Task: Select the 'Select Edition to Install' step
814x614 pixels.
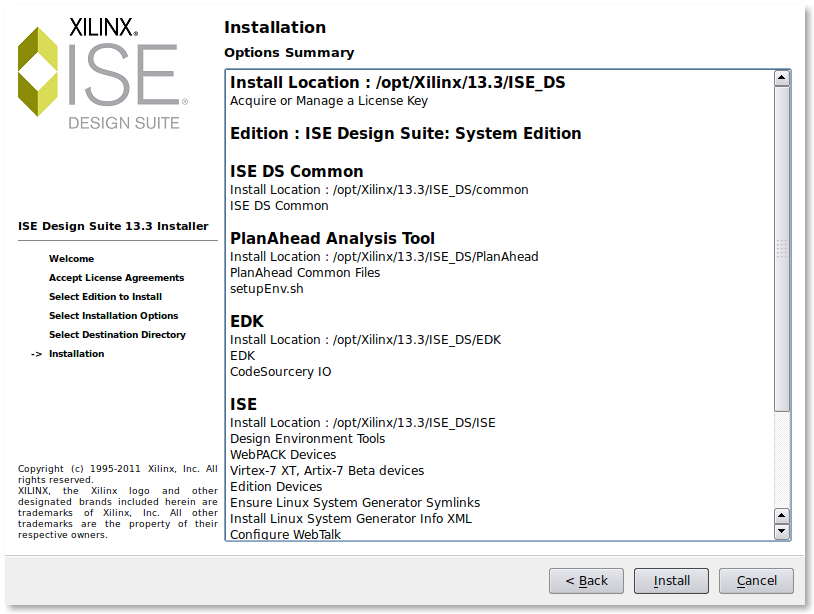Action: pos(105,297)
